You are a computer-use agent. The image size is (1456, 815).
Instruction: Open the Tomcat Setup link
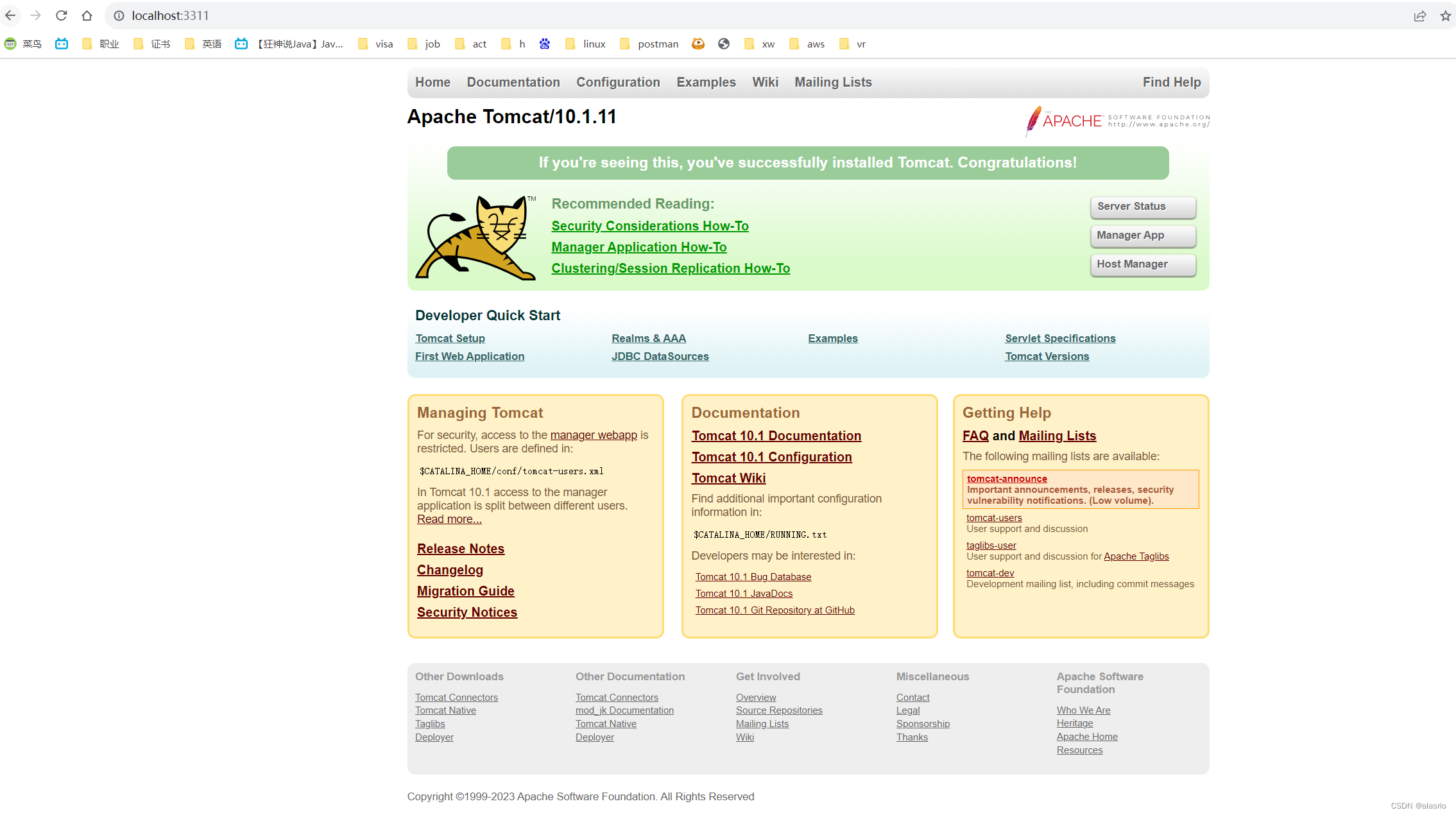click(x=450, y=338)
